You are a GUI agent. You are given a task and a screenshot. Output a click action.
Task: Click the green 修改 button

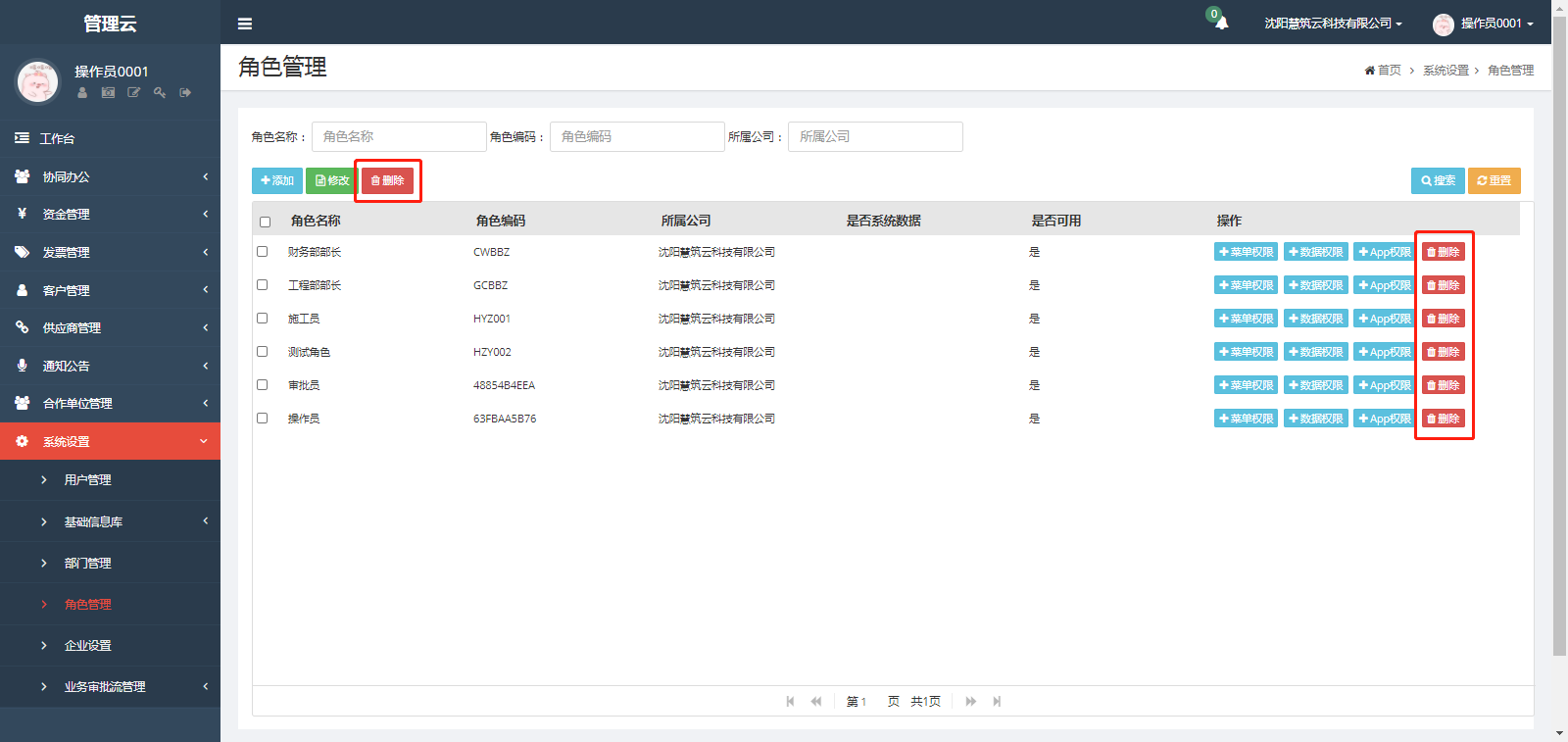point(332,180)
